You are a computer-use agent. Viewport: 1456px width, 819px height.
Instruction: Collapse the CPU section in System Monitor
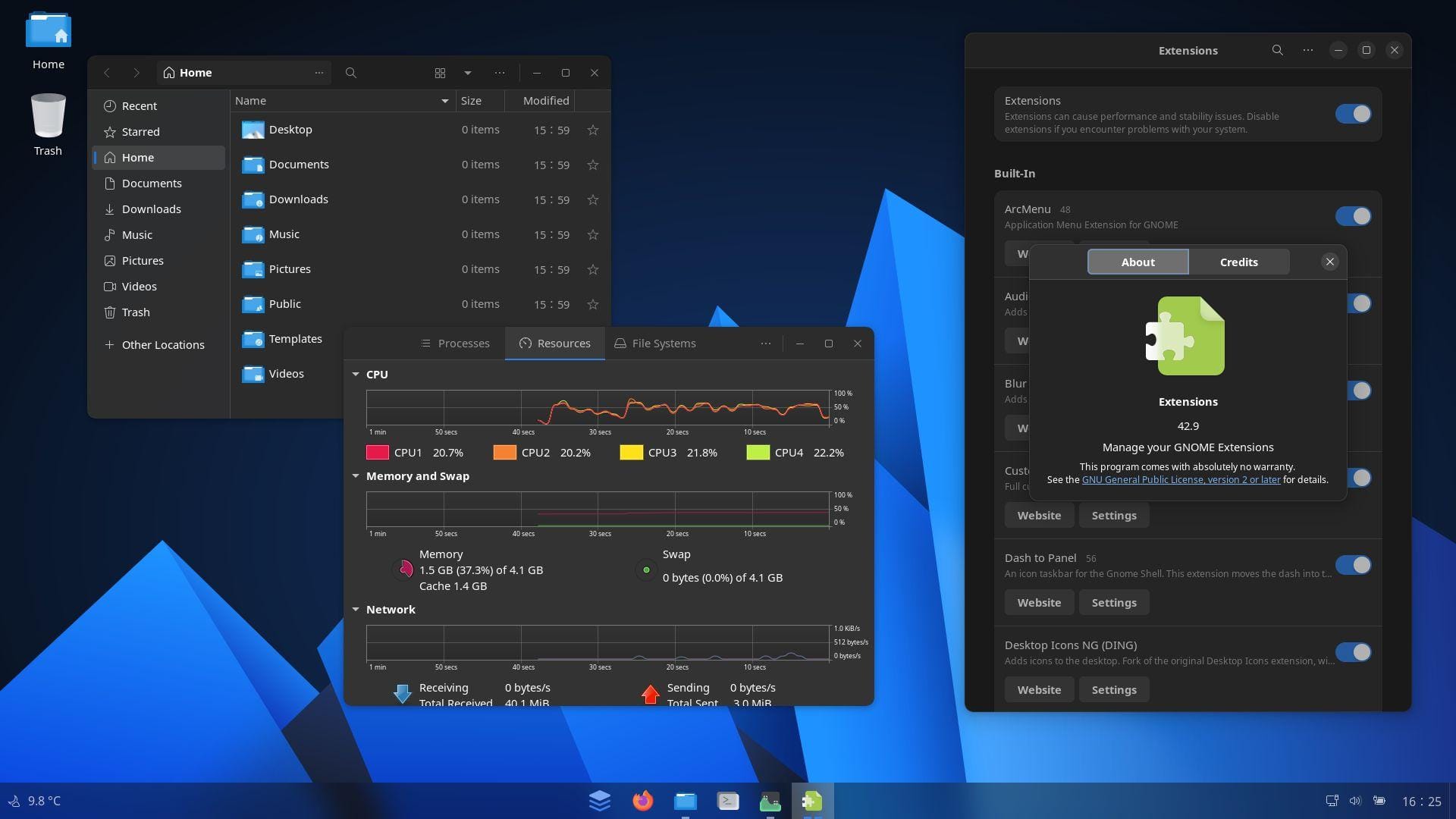[x=356, y=373]
